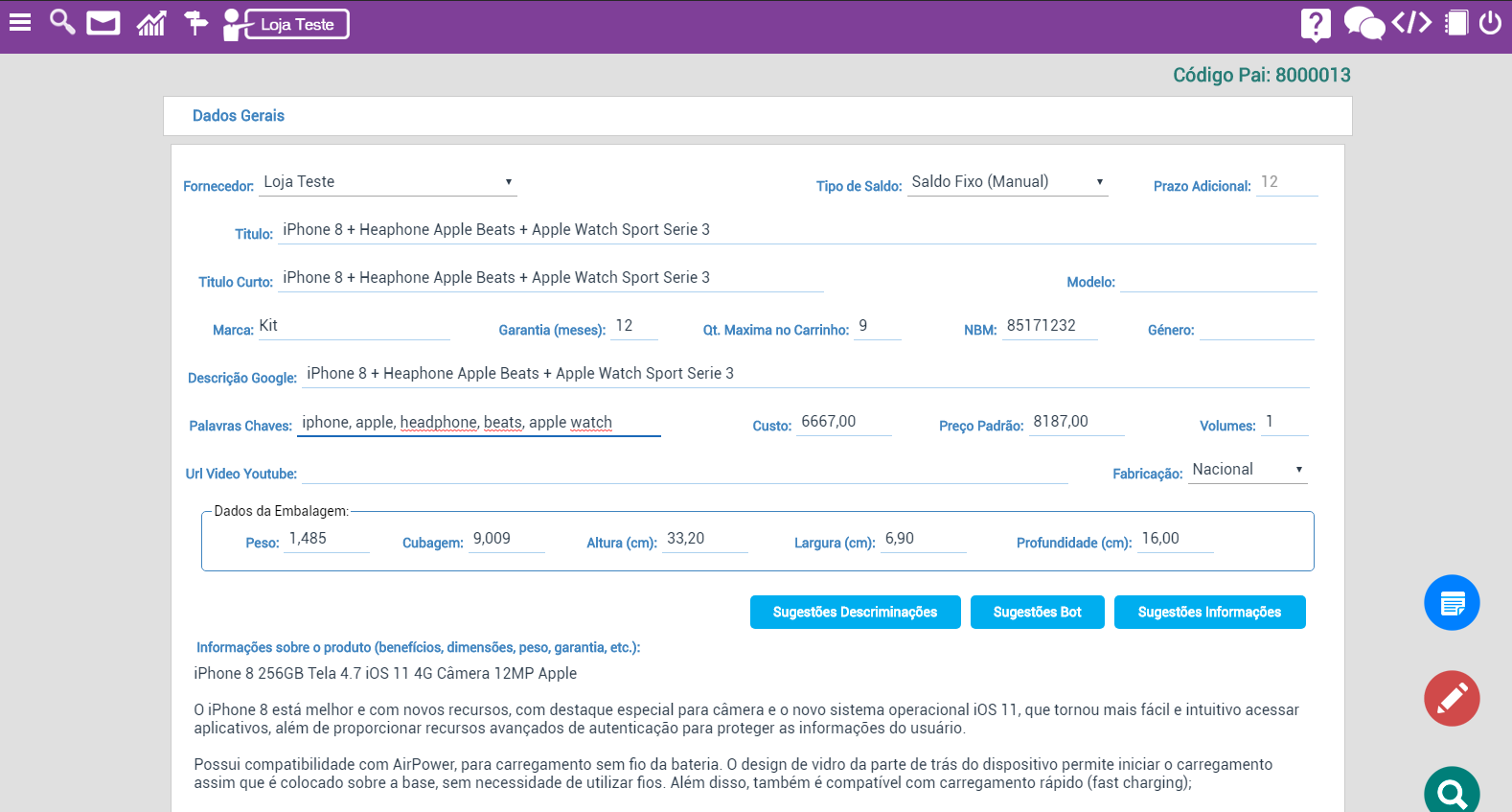Image resolution: width=1512 pixels, height=812 pixels.
Task: Open the chart statistics icon
Action: point(151,23)
